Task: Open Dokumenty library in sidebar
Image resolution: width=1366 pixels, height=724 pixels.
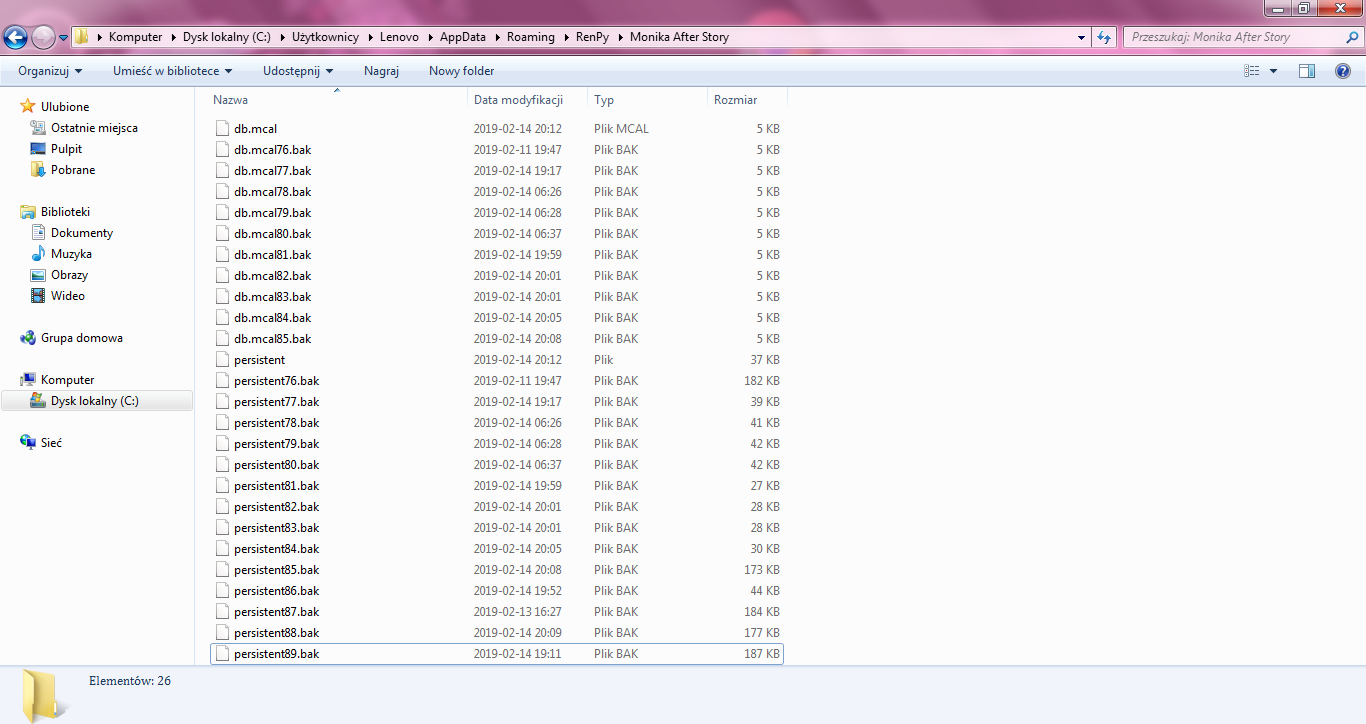Action: pos(82,233)
